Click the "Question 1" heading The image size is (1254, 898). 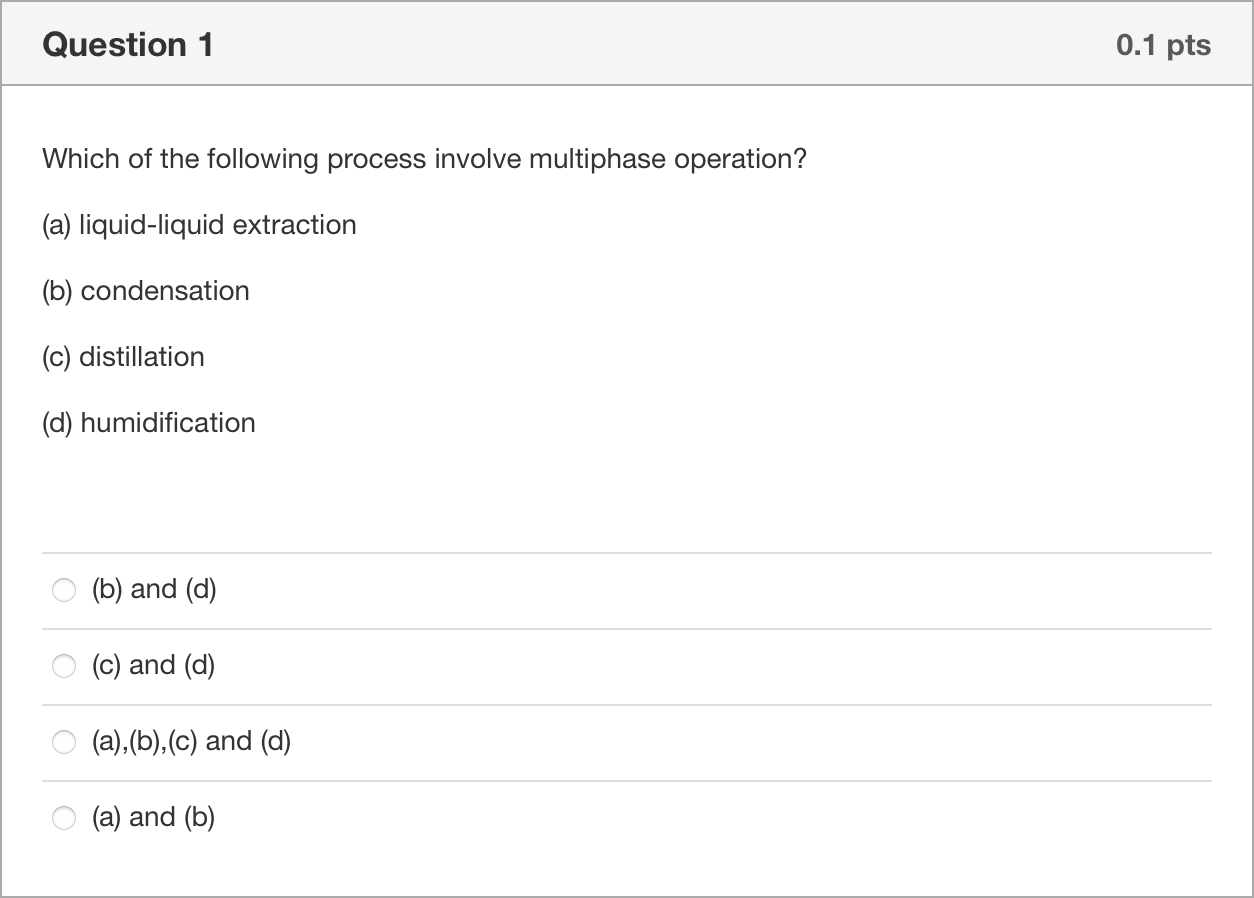coord(128,45)
